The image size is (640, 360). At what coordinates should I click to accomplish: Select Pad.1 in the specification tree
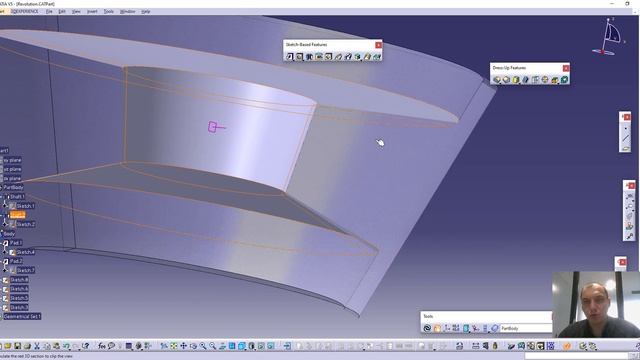(x=16, y=243)
